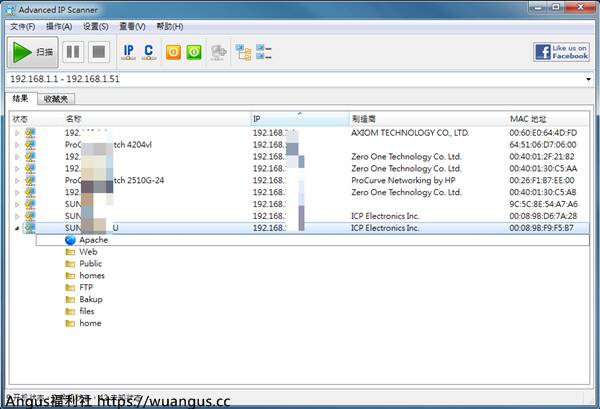Screen dimensions: 600x409
Task: Select the Public shared folder label
Action: click(91, 264)
